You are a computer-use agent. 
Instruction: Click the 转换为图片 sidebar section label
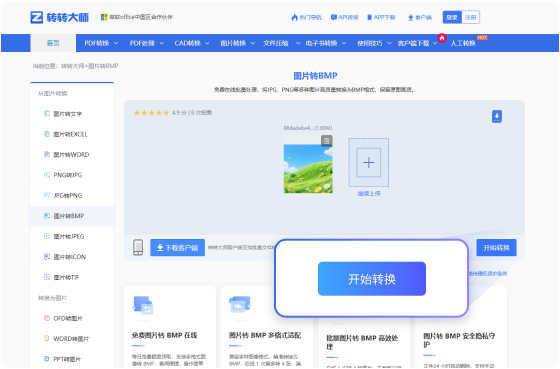[52, 298]
